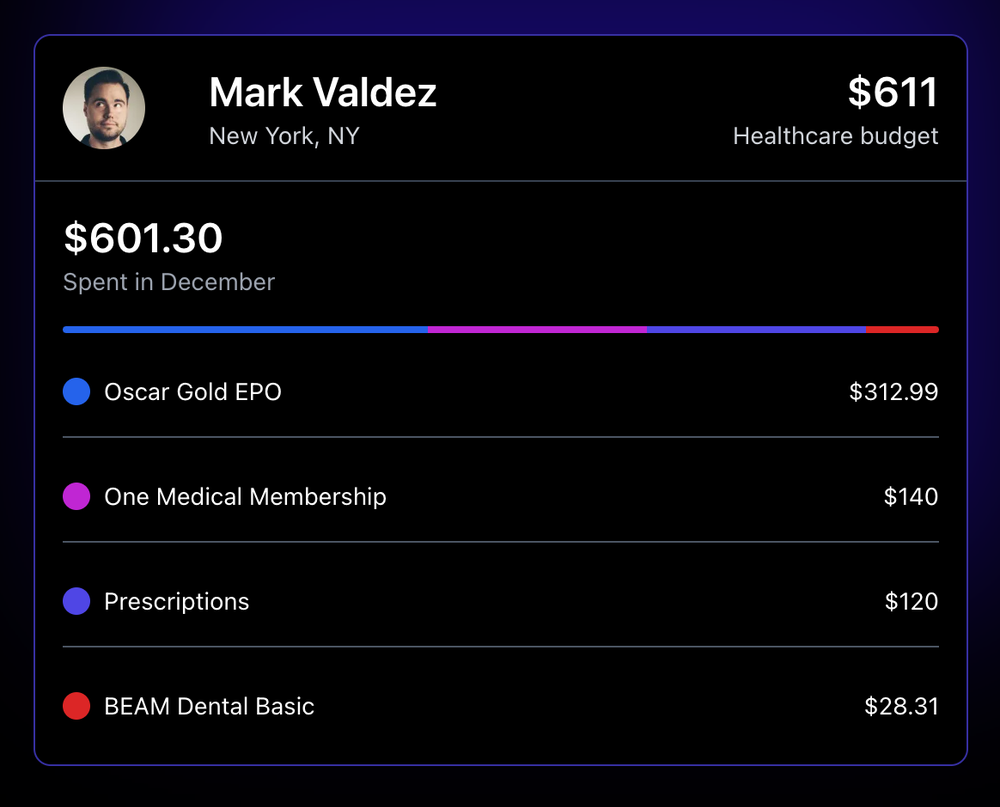The height and width of the screenshot is (807, 1000).
Task: Select the One Medical Membership label
Action: [245, 496]
